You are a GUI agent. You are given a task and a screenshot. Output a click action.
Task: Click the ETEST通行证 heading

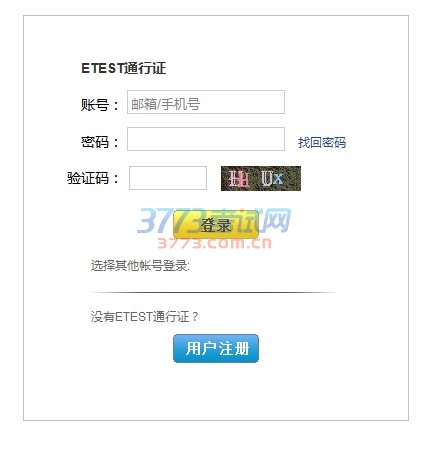[123, 68]
